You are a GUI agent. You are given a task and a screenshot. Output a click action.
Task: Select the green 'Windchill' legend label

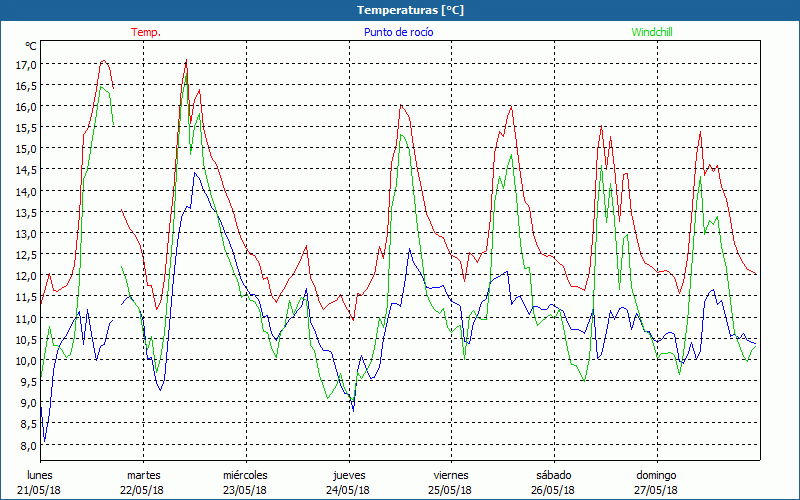652,32
